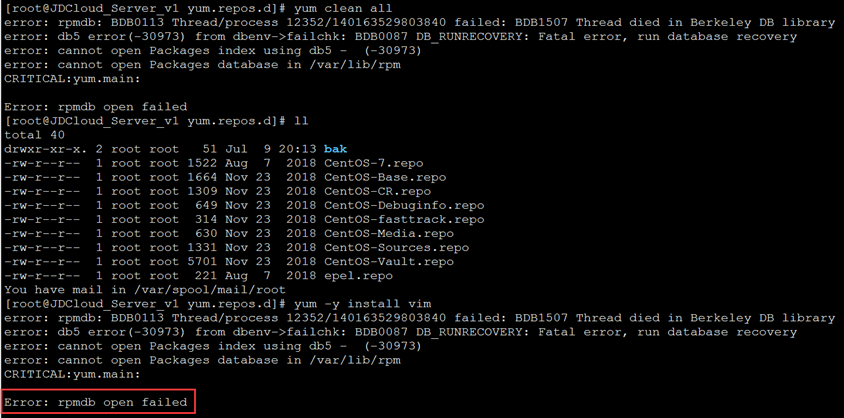Click the CentOS-Sources.repo filename

pyautogui.click(x=396, y=247)
